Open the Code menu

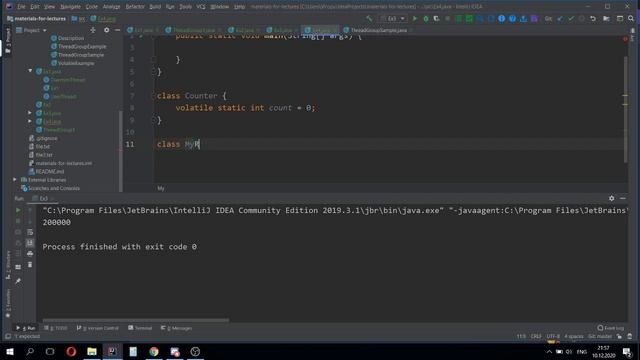pyautogui.click(x=92, y=7)
